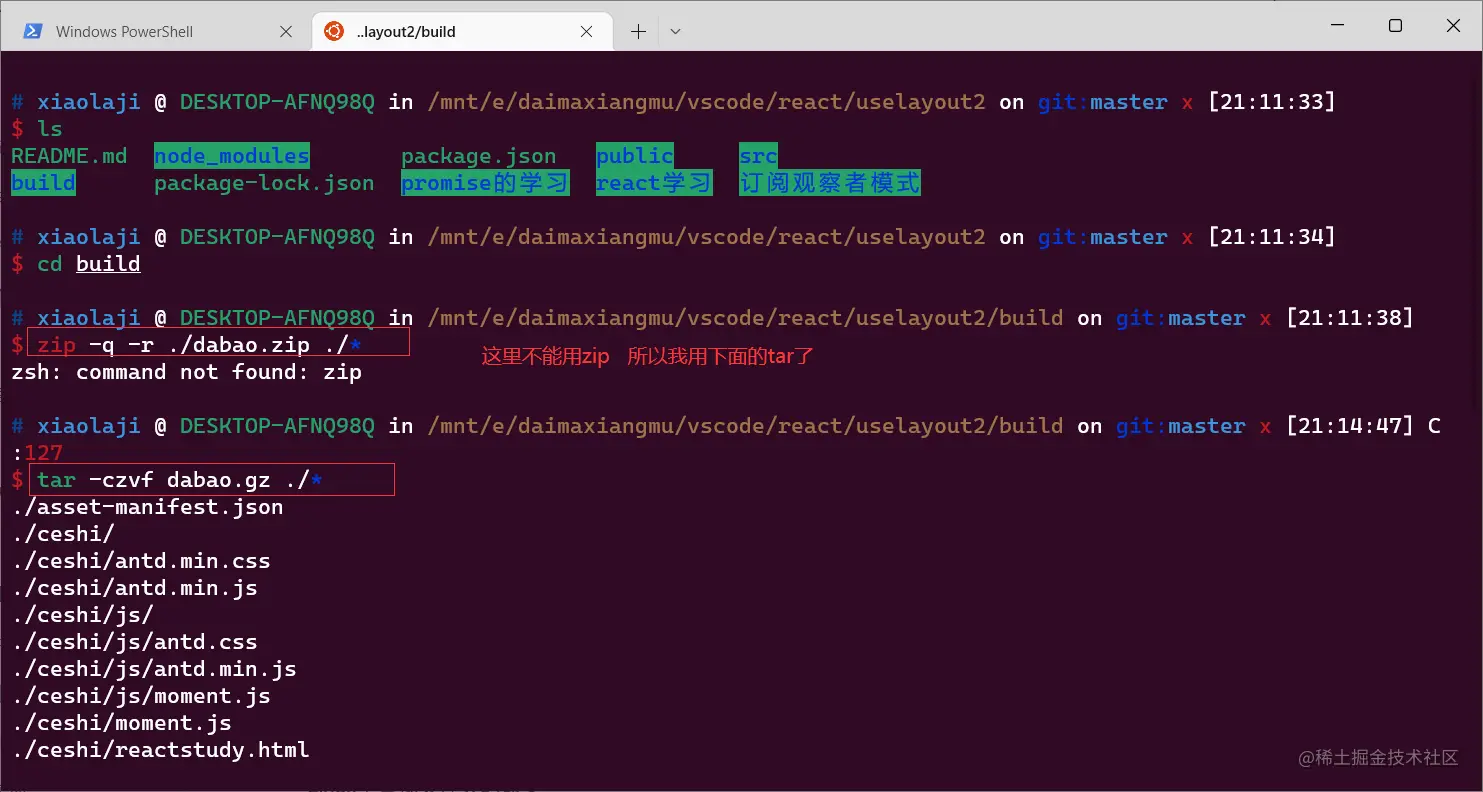
Task: Click ./ceshi/moment.js output line
Action: (x=121, y=723)
